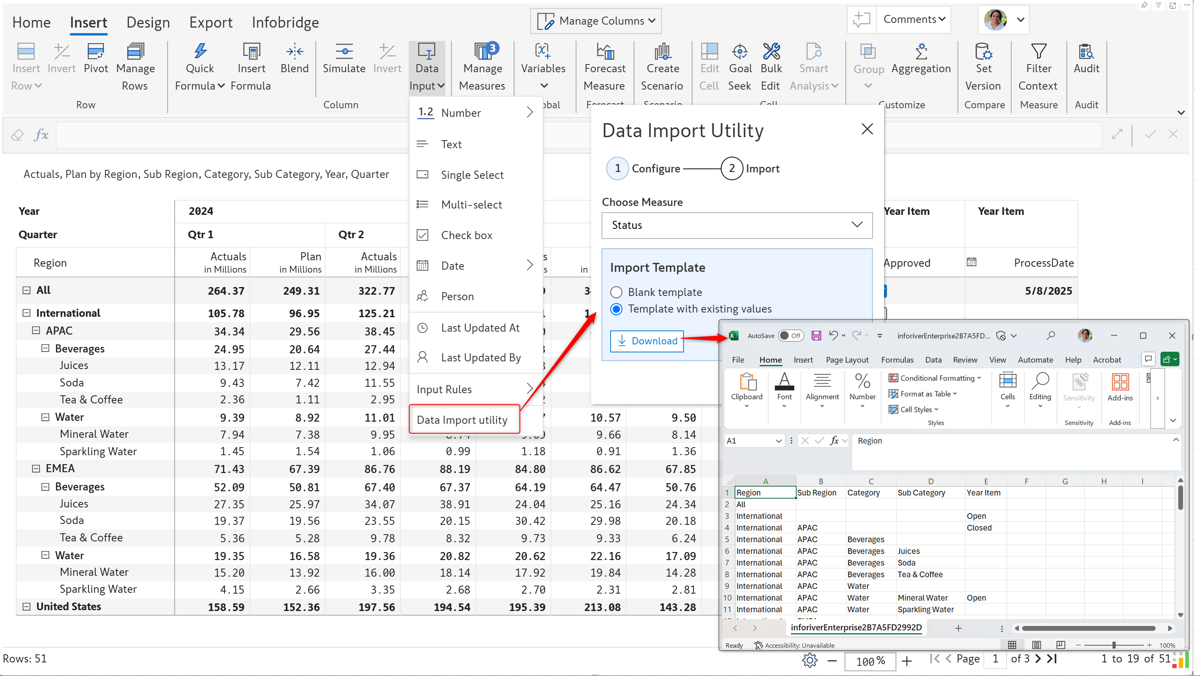Choose Template with existing values option

tap(616, 309)
